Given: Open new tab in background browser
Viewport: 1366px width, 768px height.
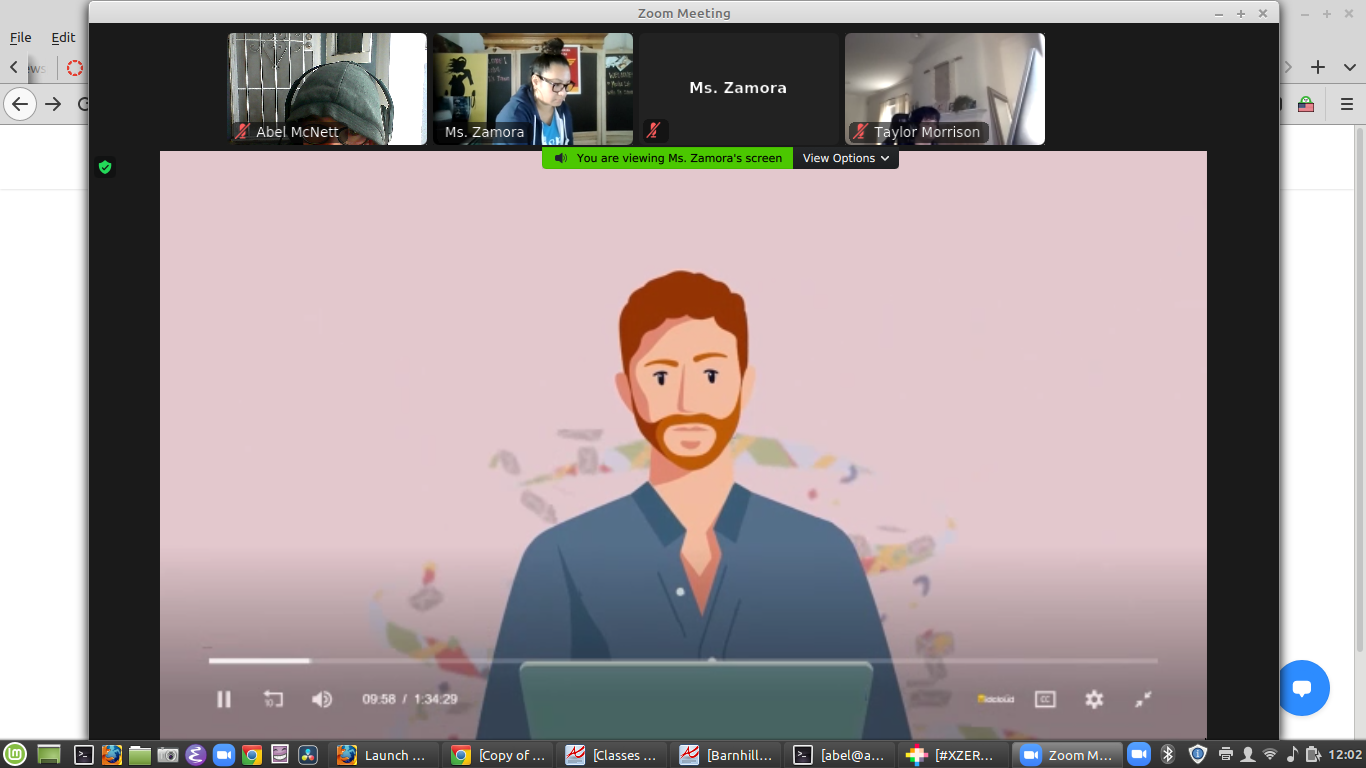Looking at the screenshot, I should click(x=1318, y=67).
